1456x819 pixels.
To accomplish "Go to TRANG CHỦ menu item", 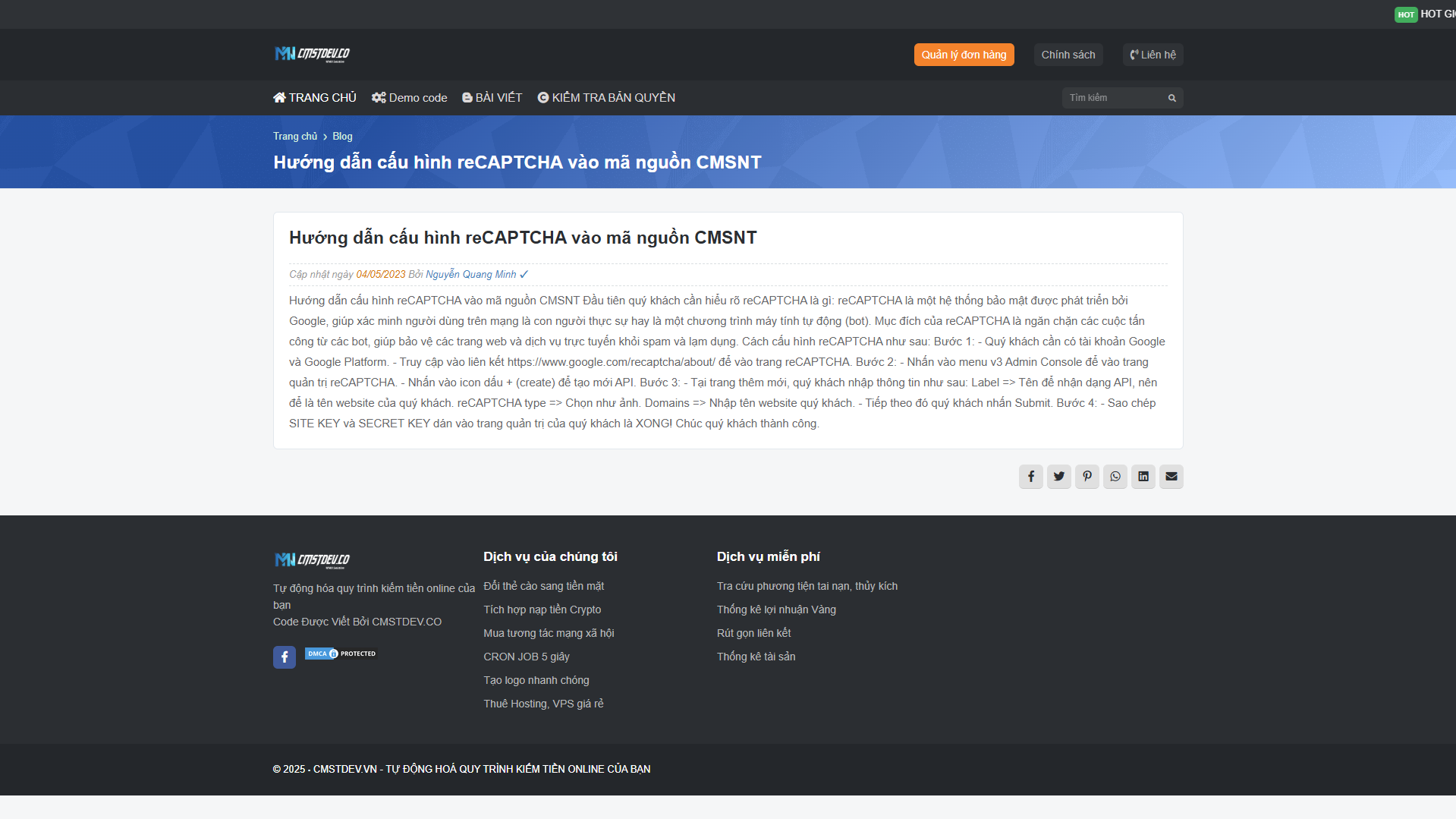I will point(315,98).
